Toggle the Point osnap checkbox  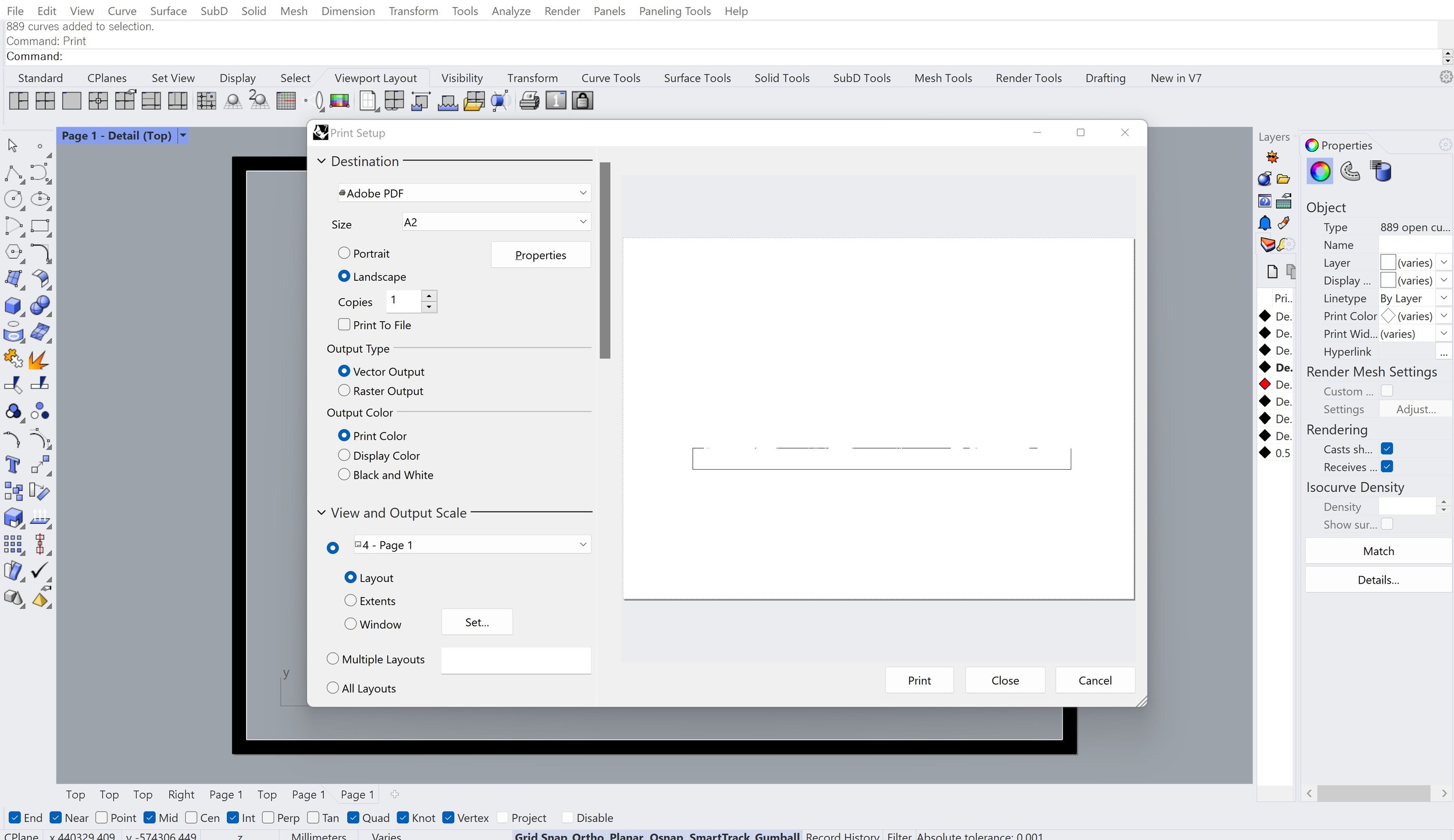tap(102, 817)
